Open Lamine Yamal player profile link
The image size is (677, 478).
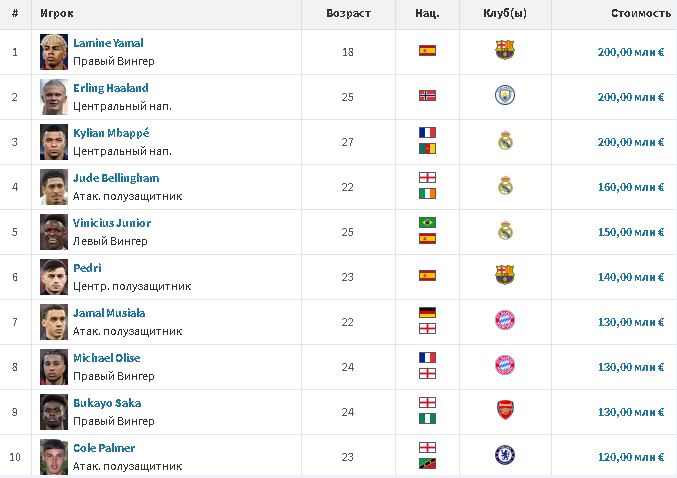(x=108, y=43)
